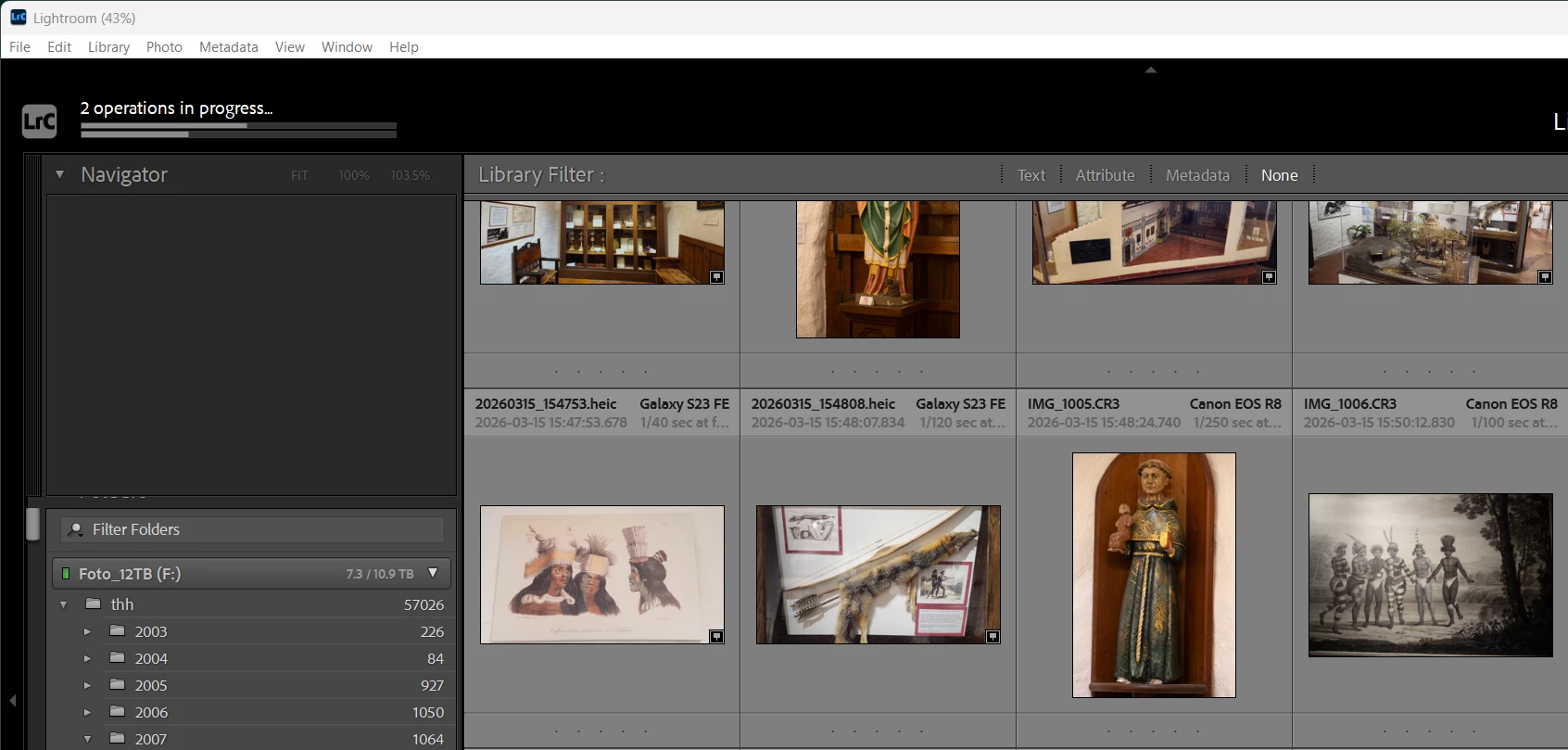
Task: Open the View menu
Action: [290, 46]
